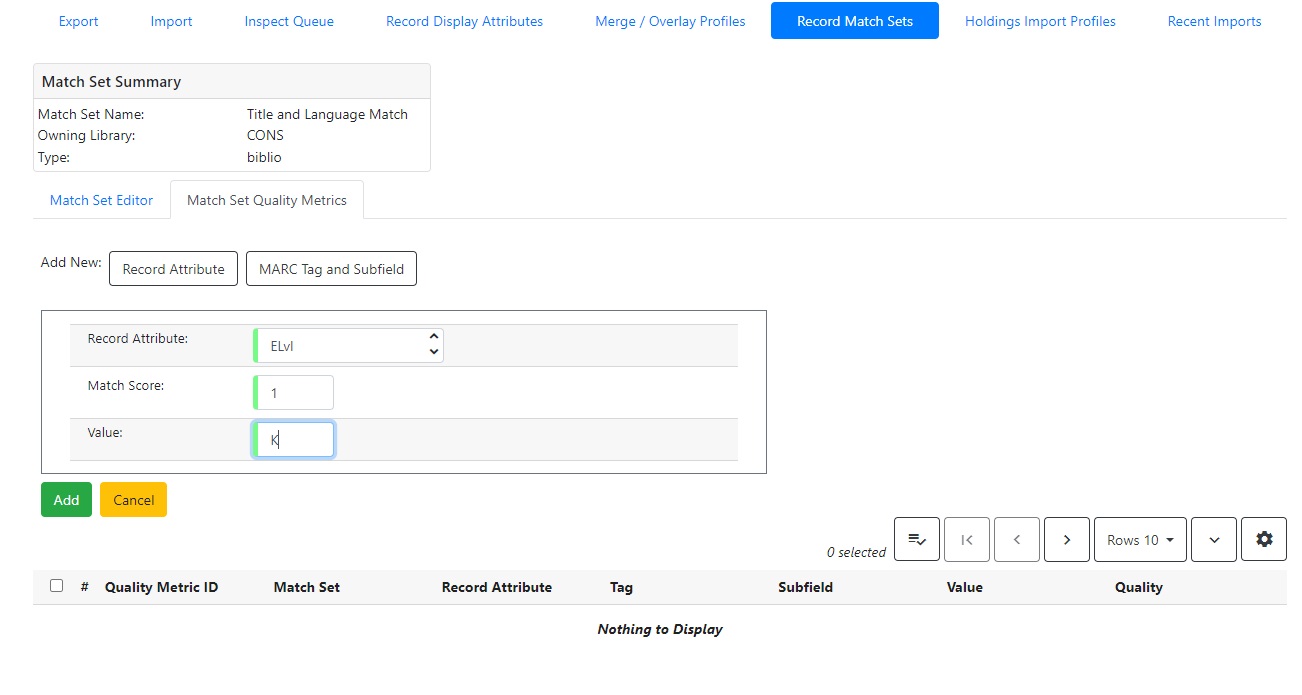Add new Record Attribute metric
The image size is (1302, 695).
[173, 269]
